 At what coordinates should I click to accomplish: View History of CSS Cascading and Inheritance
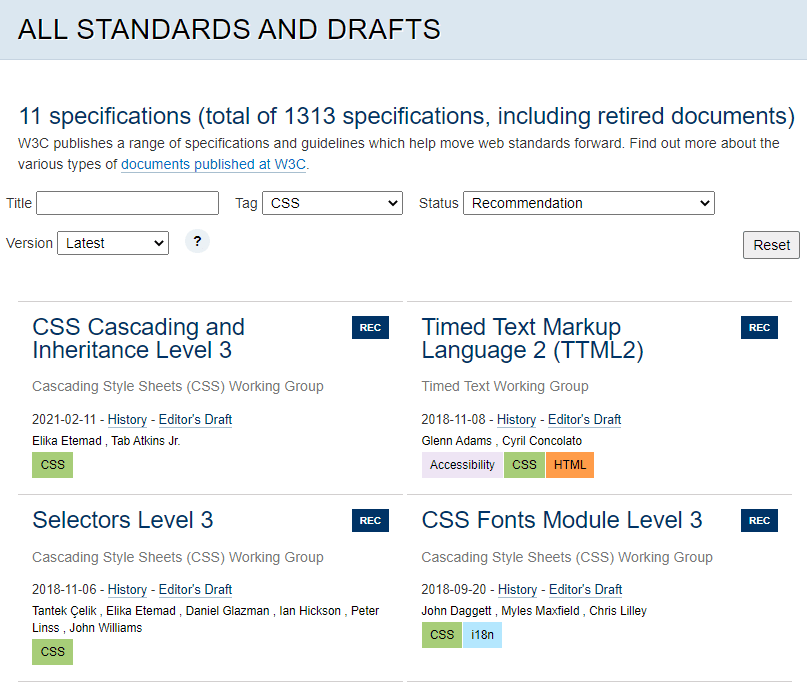coord(127,420)
